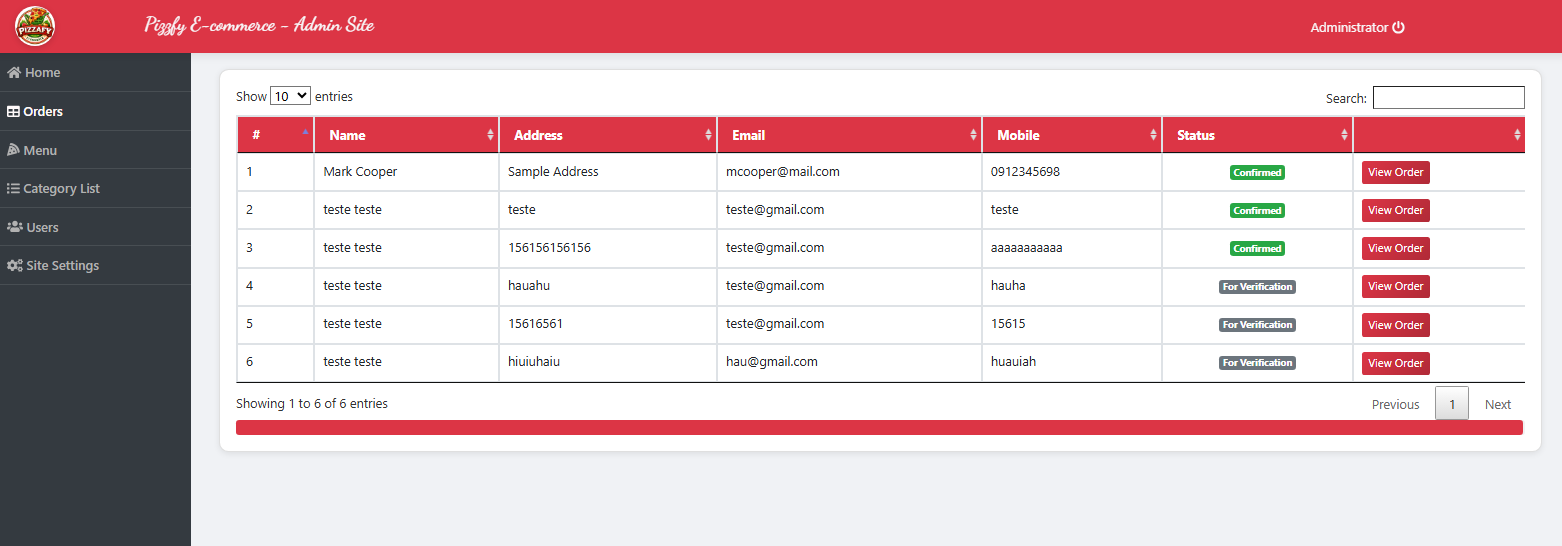The height and width of the screenshot is (546, 1562).
Task: Click the huauiah mobile cell
Action: [1072, 362]
